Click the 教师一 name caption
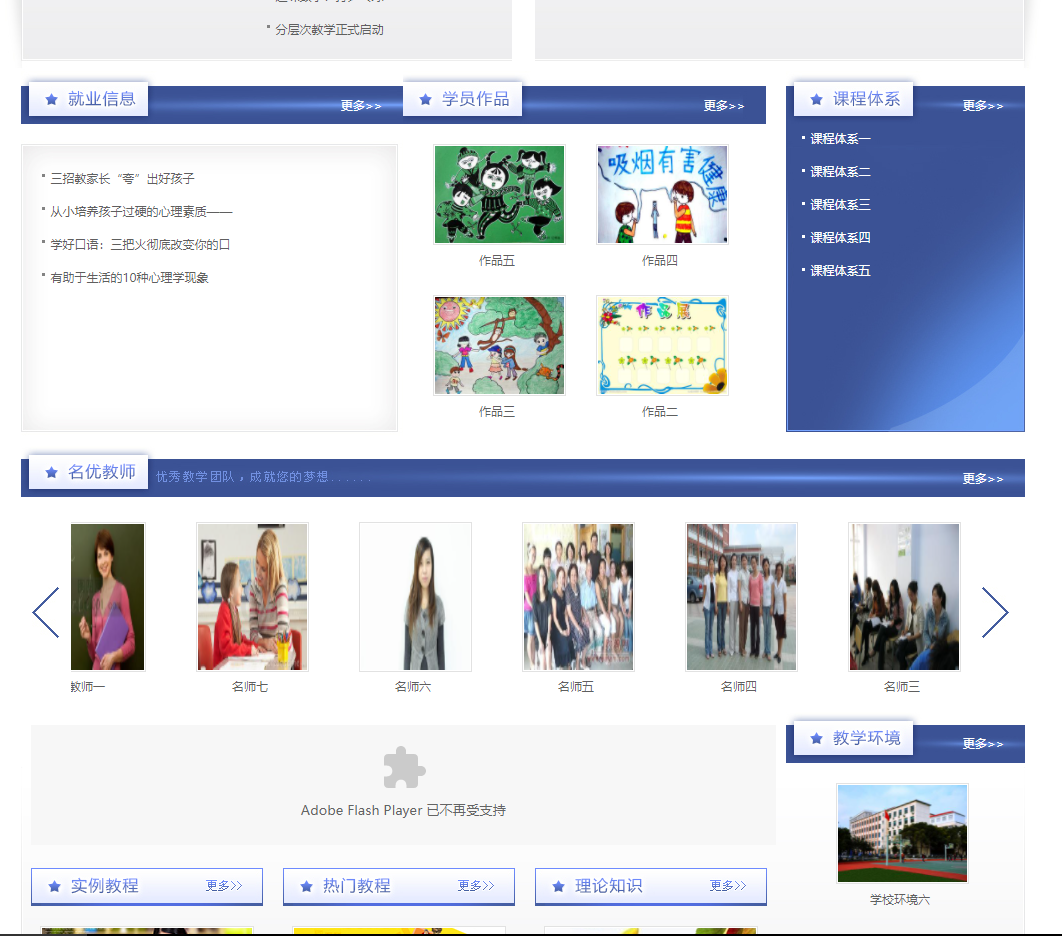 87,687
